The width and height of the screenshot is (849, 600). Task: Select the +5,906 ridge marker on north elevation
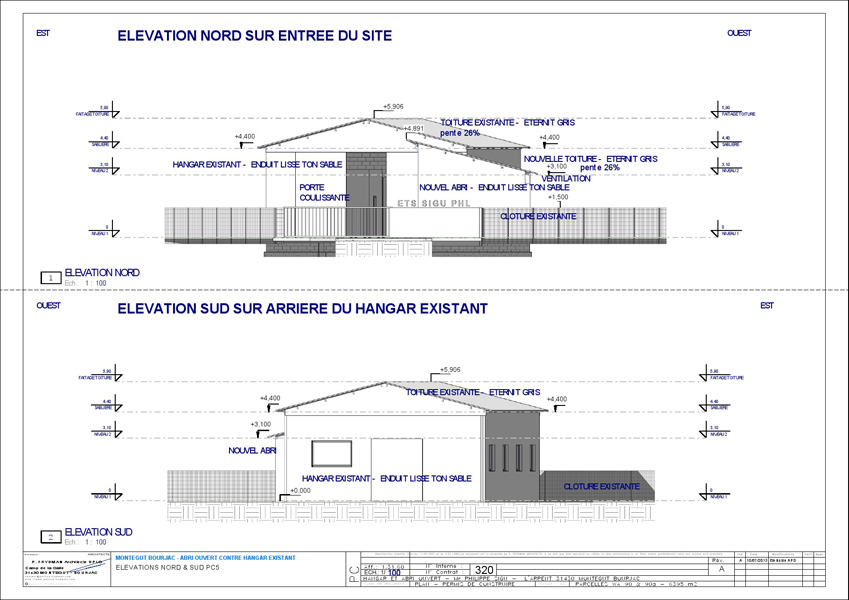click(x=393, y=106)
